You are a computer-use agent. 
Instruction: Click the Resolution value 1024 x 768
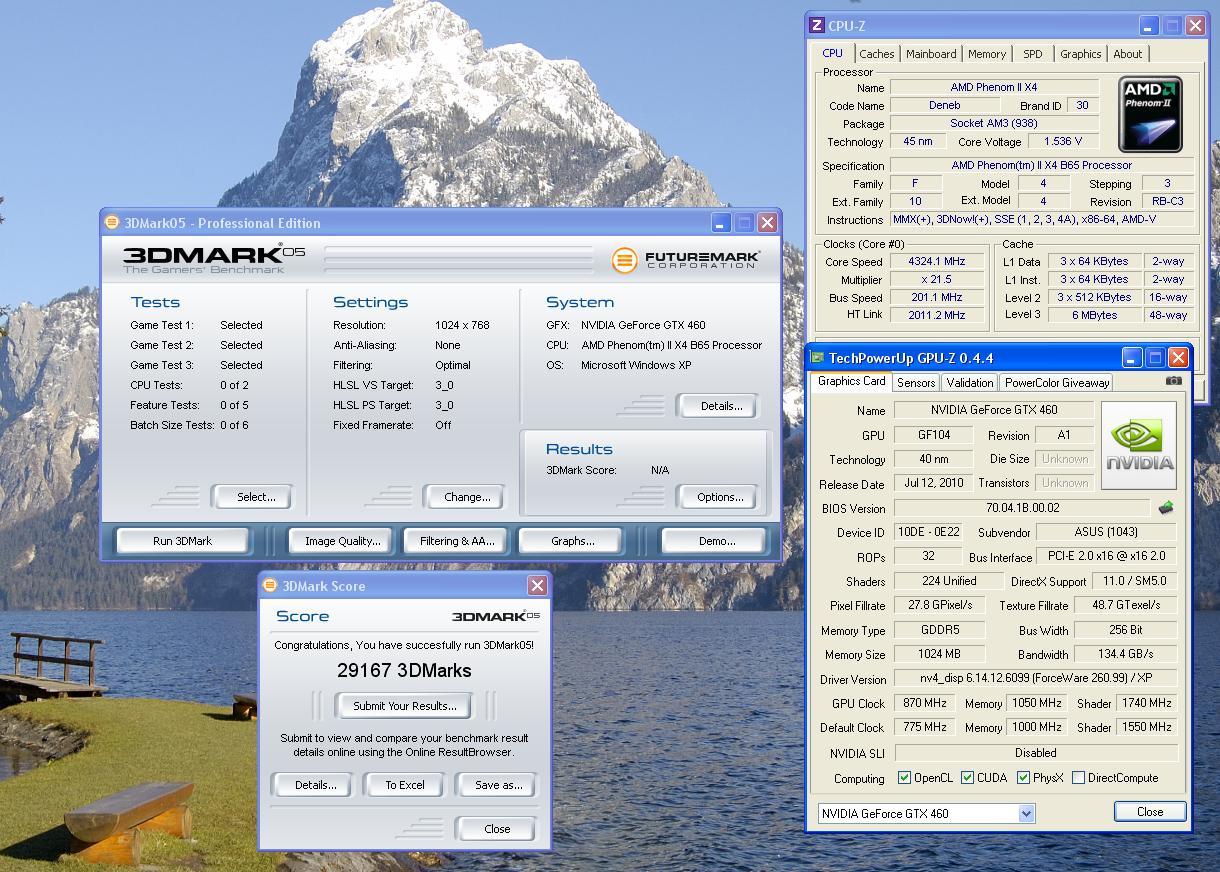(463, 325)
